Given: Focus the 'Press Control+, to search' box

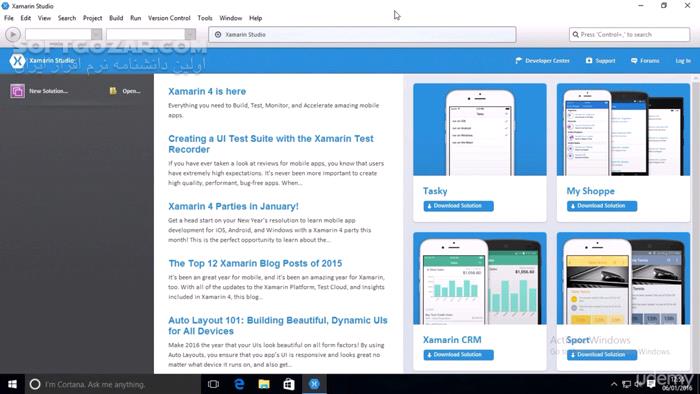Looking at the screenshot, I should pos(629,34).
